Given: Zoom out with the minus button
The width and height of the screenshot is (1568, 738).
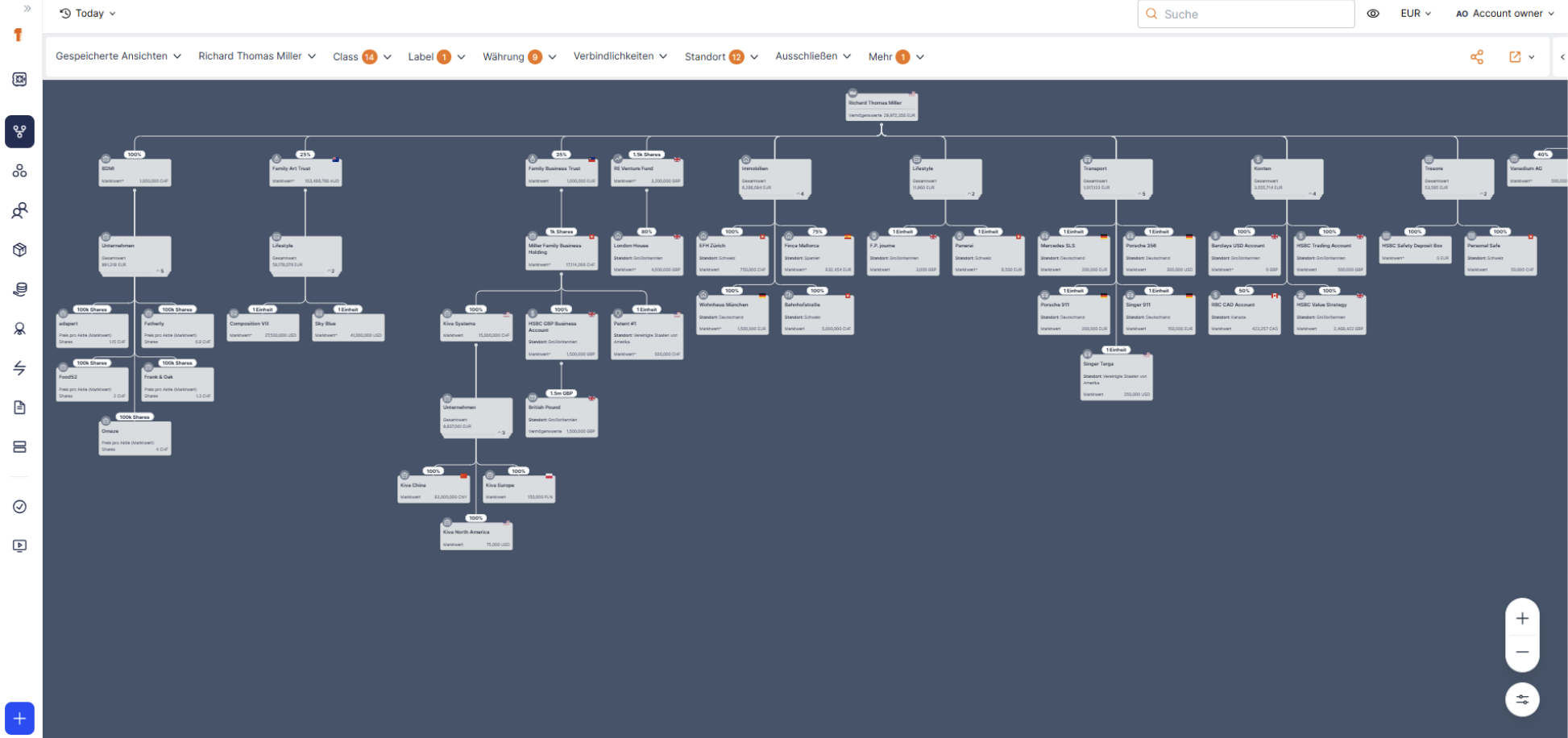Looking at the screenshot, I should coord(1521,652).
